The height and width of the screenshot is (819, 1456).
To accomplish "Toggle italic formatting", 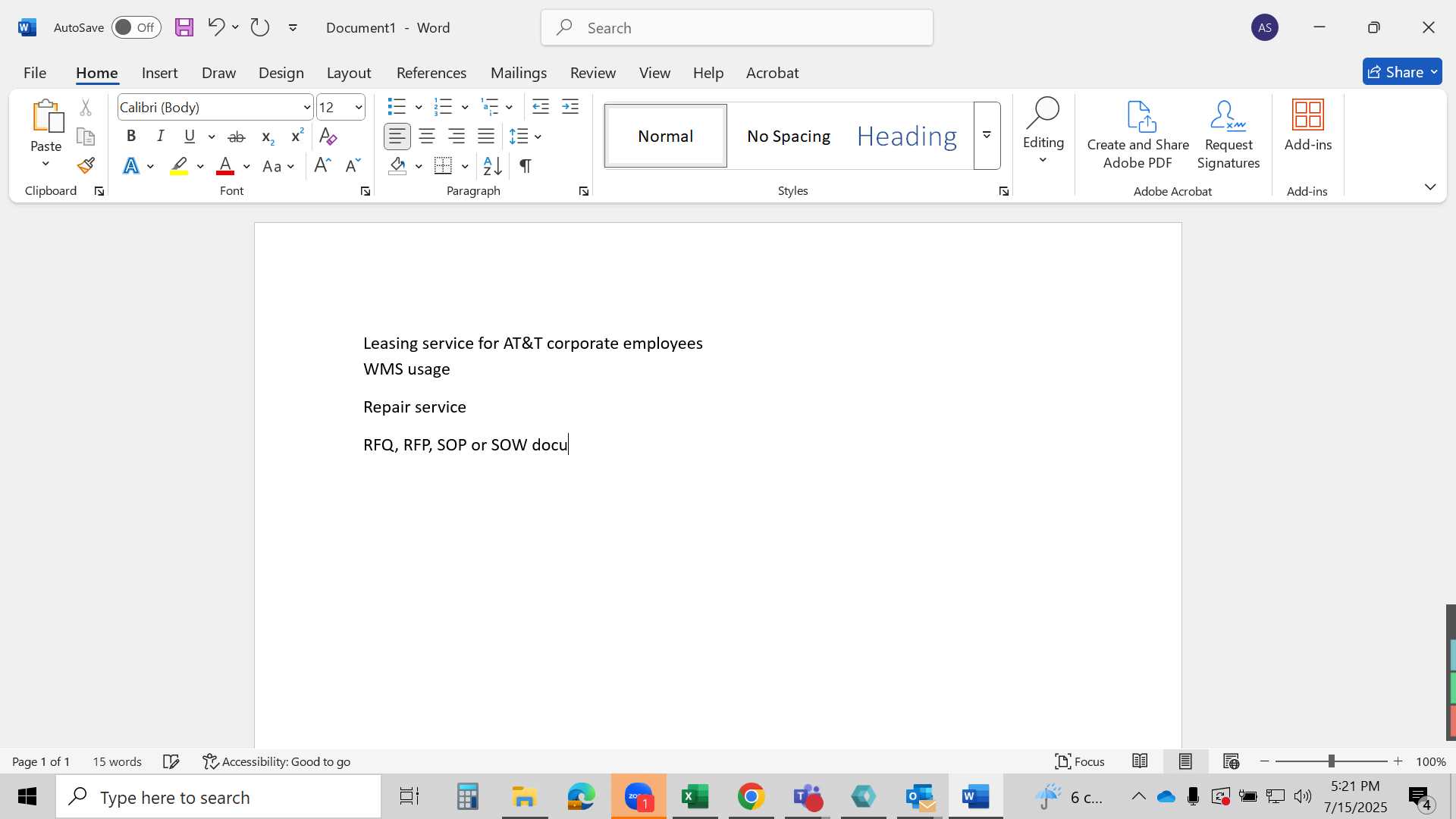I will pos(160,136).
